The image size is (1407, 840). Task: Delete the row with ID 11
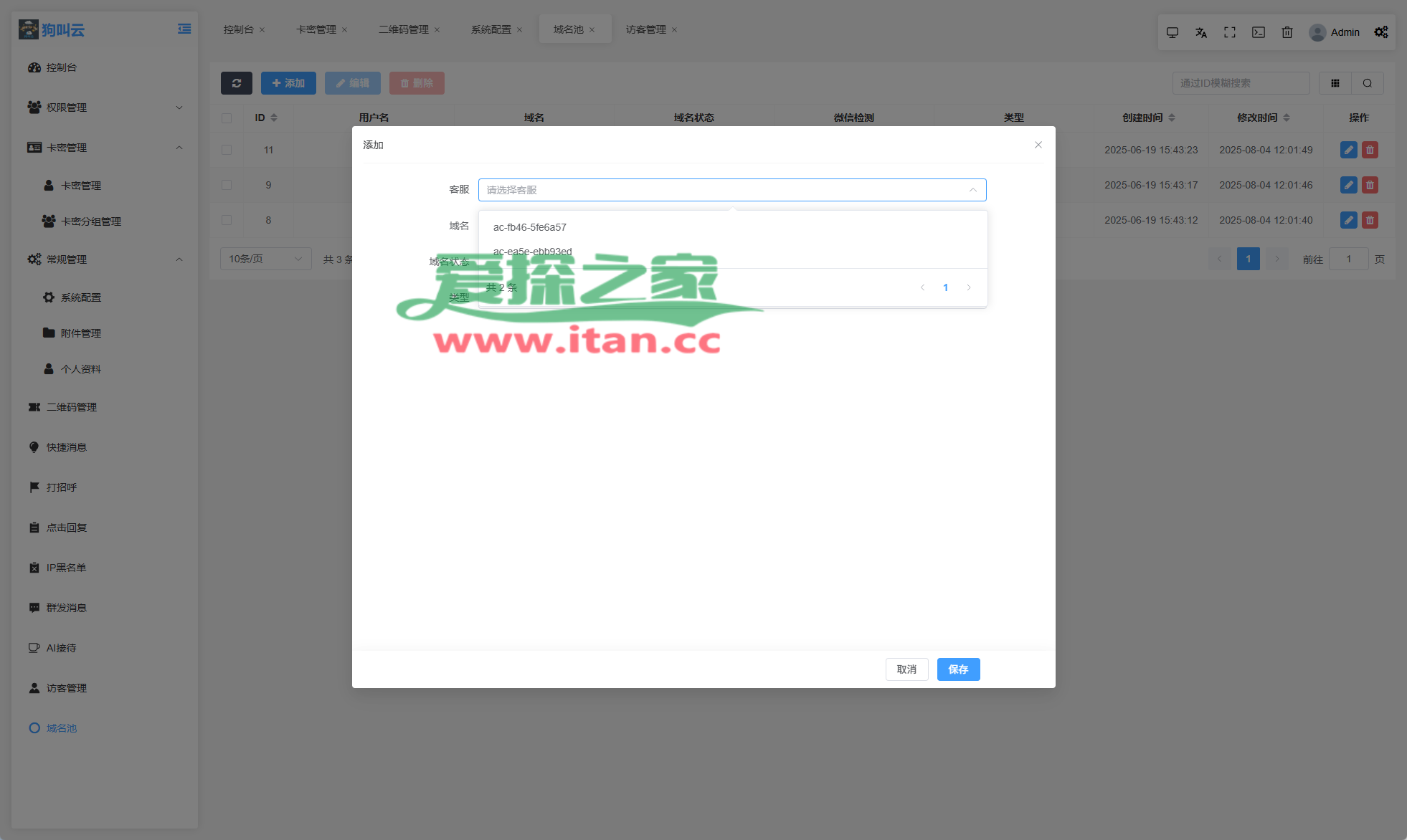(x=1370, y=150)
